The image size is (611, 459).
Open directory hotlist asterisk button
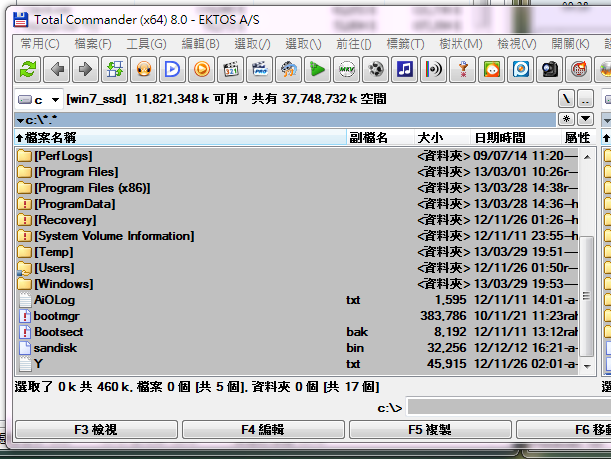pos(567,119)
